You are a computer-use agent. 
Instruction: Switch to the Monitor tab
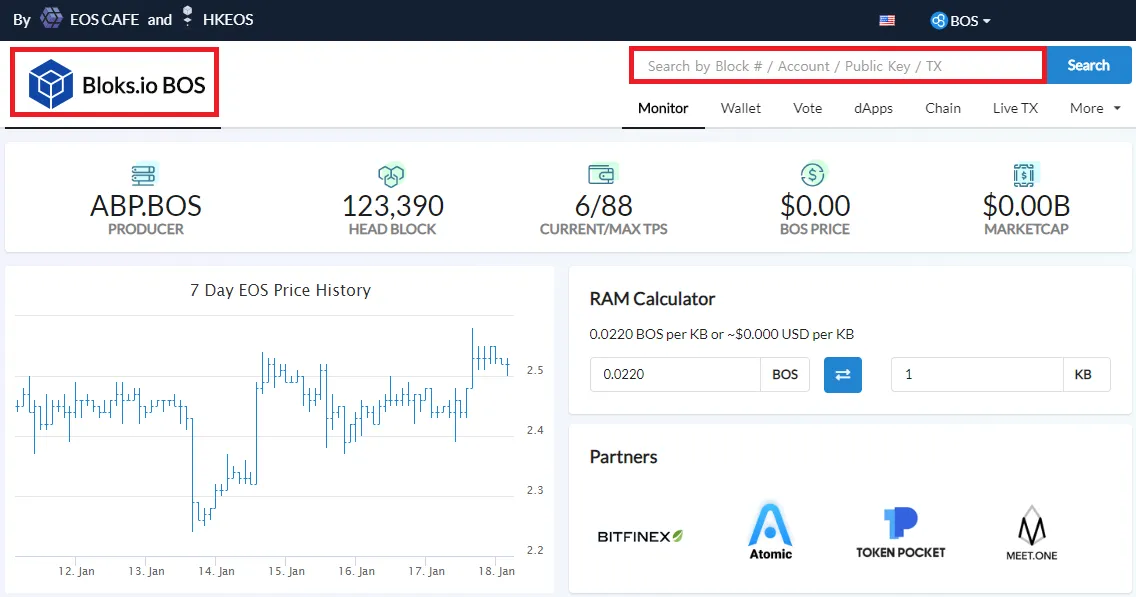point(663,108)
